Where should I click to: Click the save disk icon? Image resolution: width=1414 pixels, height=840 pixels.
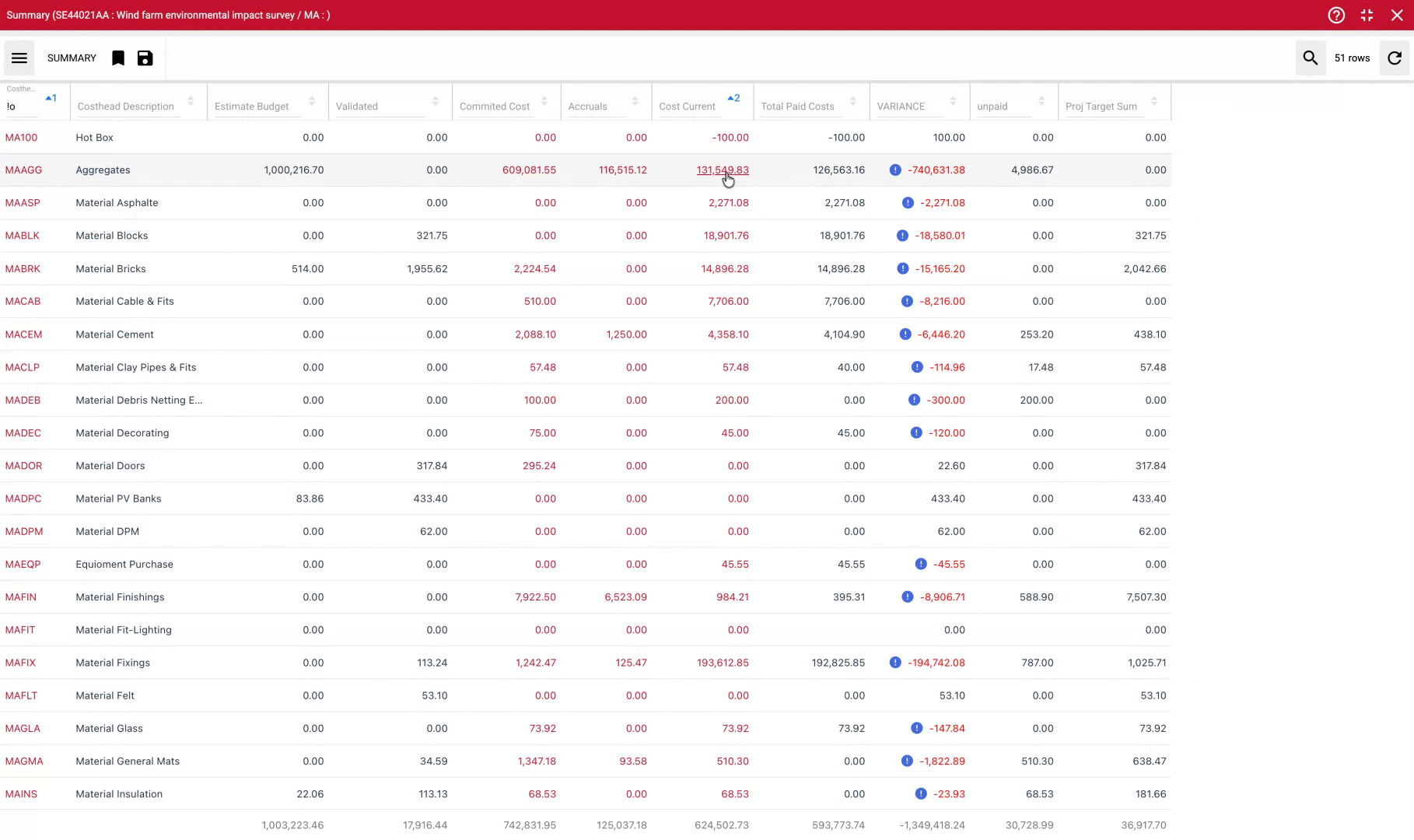pos(145,58)
